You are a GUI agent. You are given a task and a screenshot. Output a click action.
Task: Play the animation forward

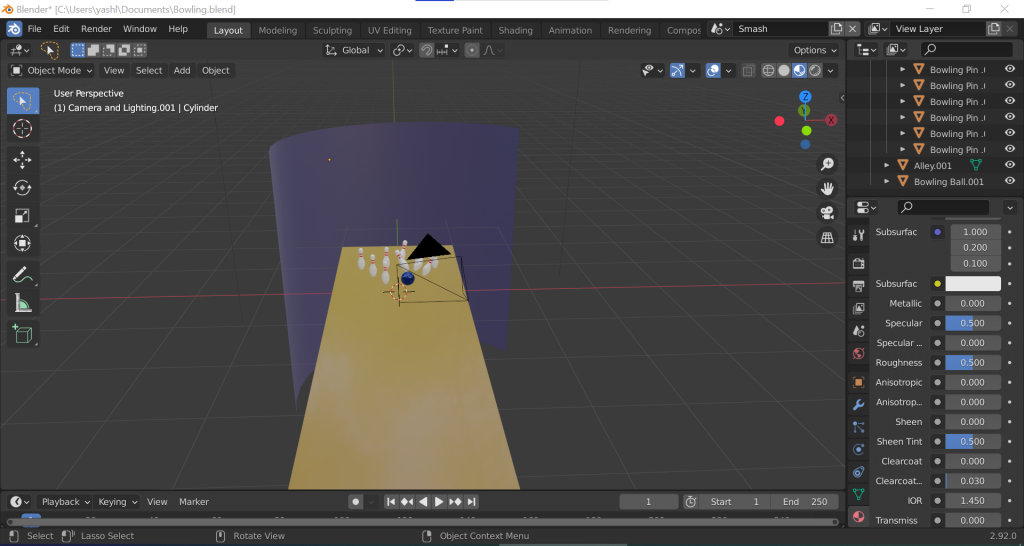pos(439,502)
